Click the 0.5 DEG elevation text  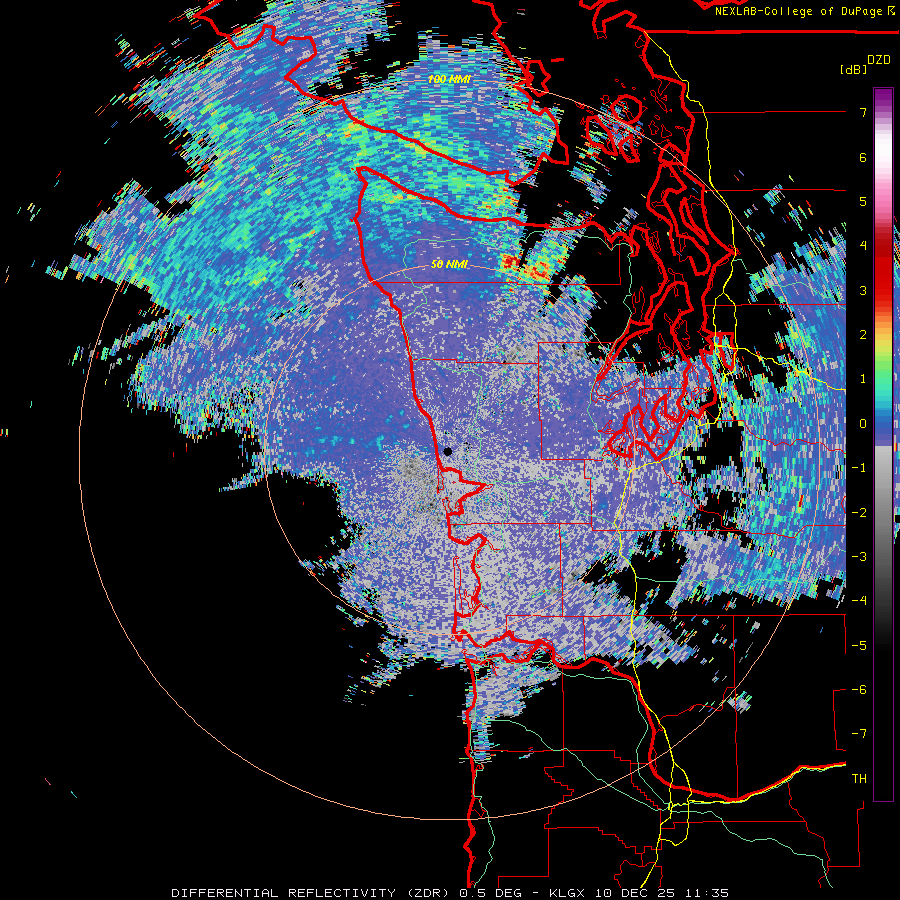click(x=491, y=893)
